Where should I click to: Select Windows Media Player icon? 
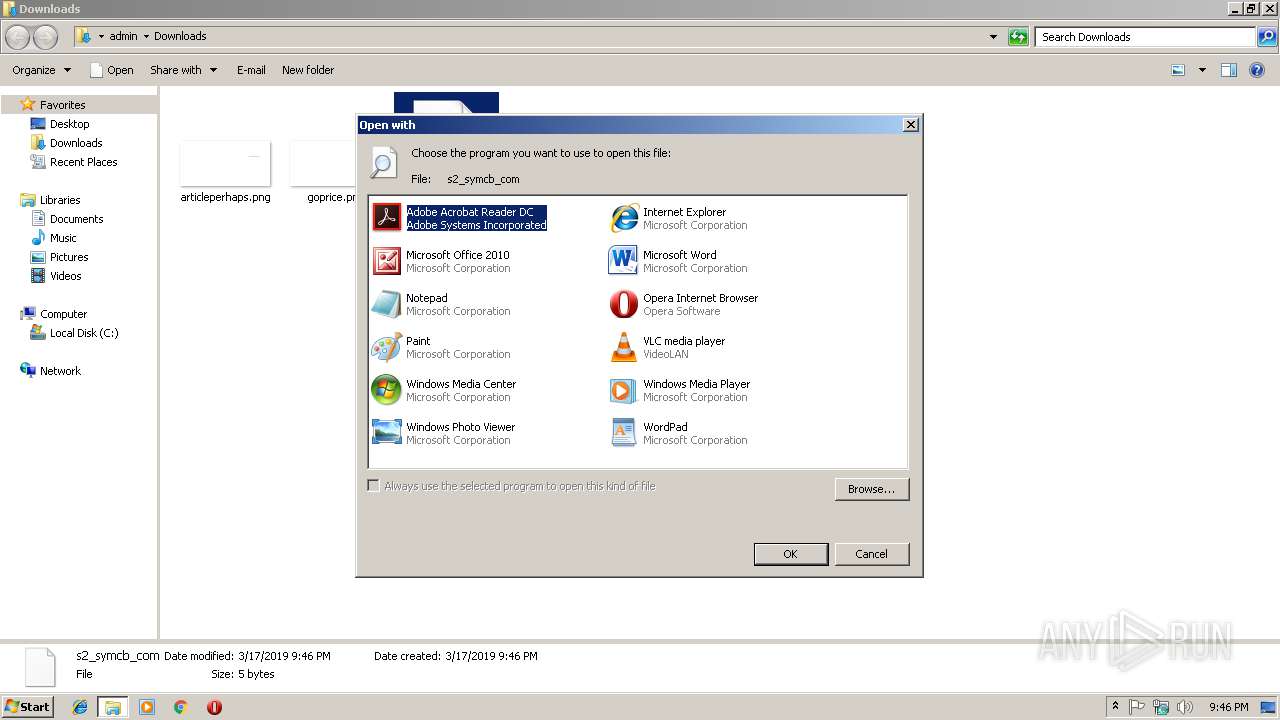coord(623,389)
